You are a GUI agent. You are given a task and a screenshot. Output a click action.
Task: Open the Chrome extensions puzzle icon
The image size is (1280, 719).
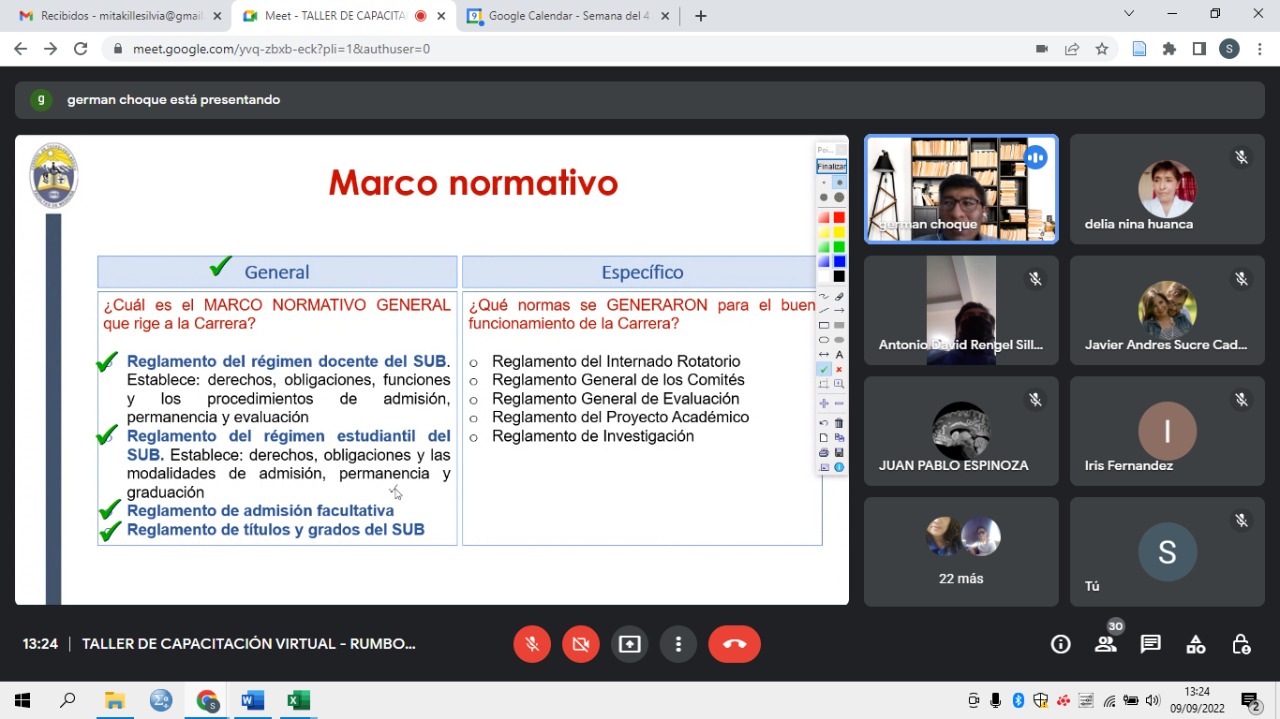pyautogui.click(x=1169, y=49)
